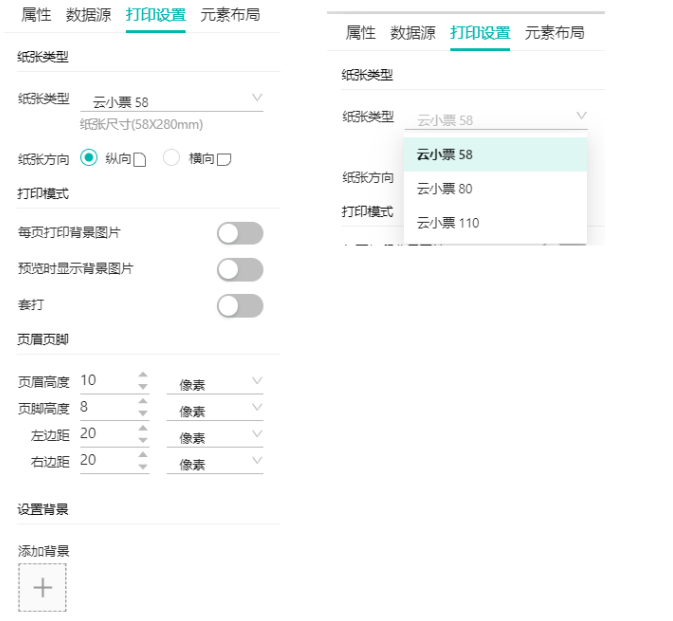Decrease 右边距 with the down arrow
Viewport: 673px width, 621px height.
click(x=143, y=466)
